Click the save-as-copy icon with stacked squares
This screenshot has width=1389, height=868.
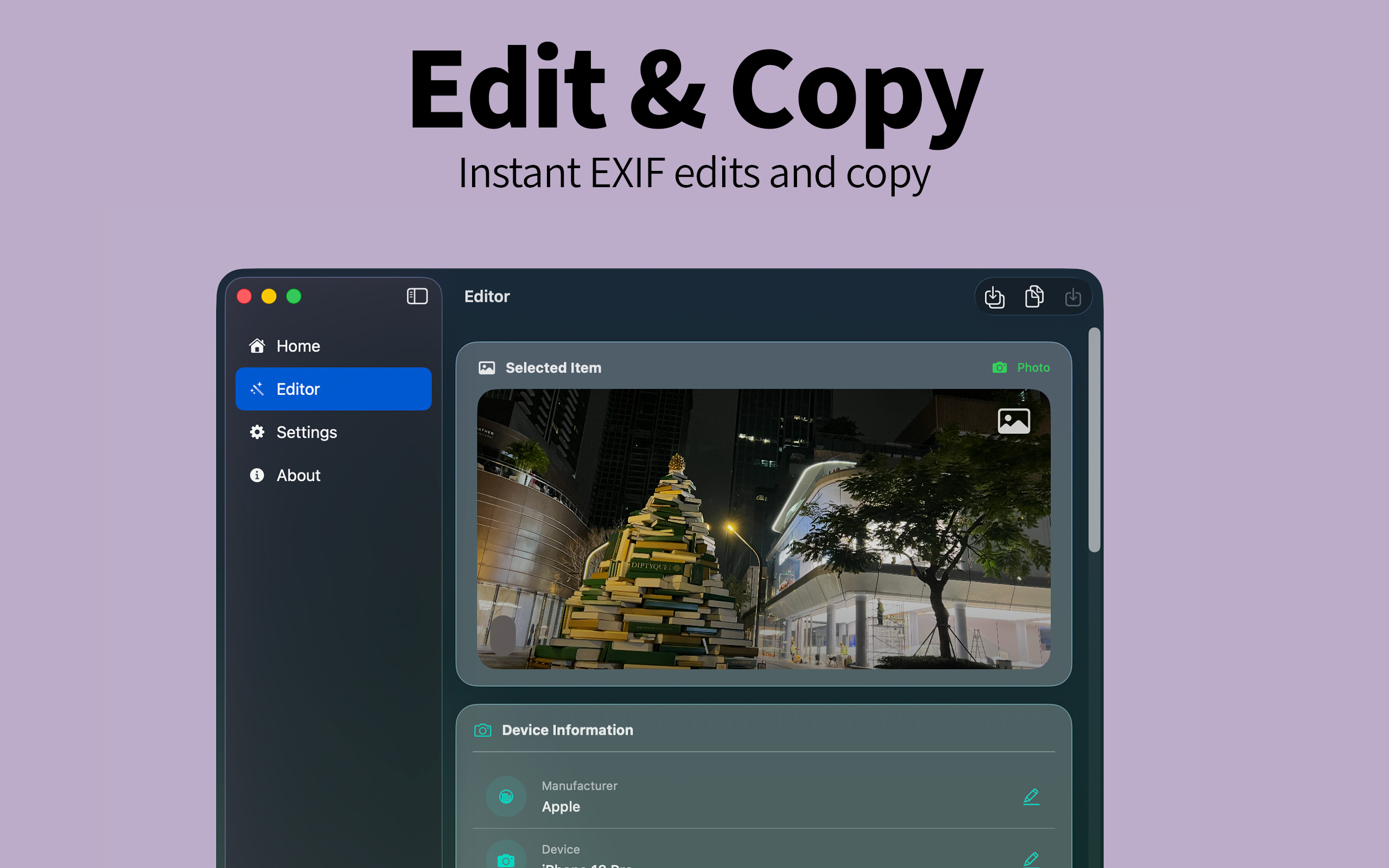pyautogui.click(x=995, y=297)
